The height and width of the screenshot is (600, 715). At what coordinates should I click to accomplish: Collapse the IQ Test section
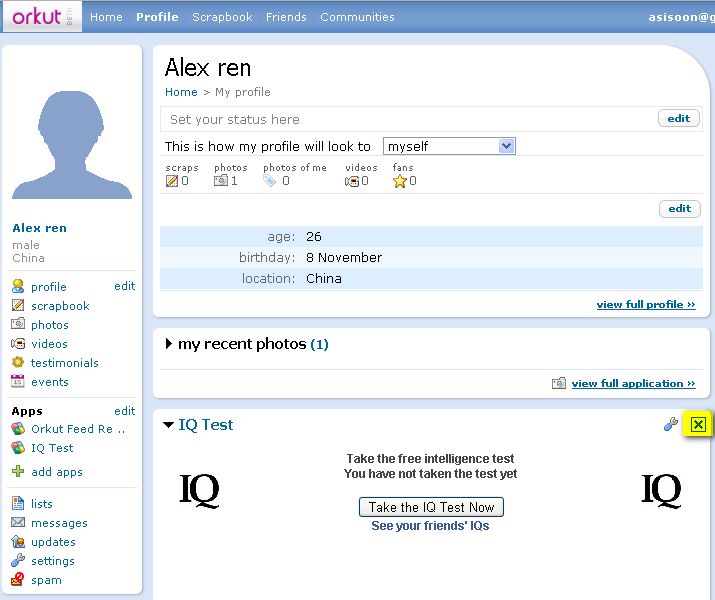tap(169, 425)
